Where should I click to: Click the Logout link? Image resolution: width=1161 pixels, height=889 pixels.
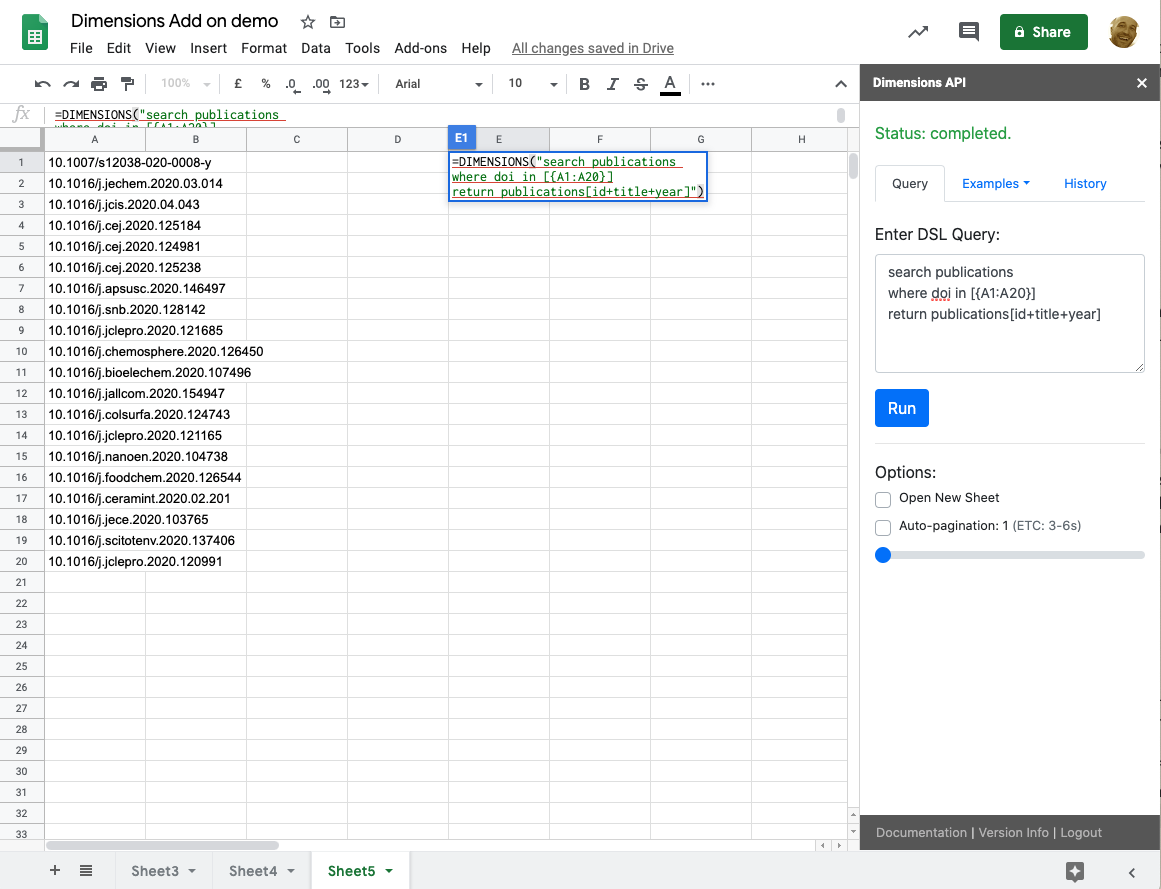[x=1081, y=833]
